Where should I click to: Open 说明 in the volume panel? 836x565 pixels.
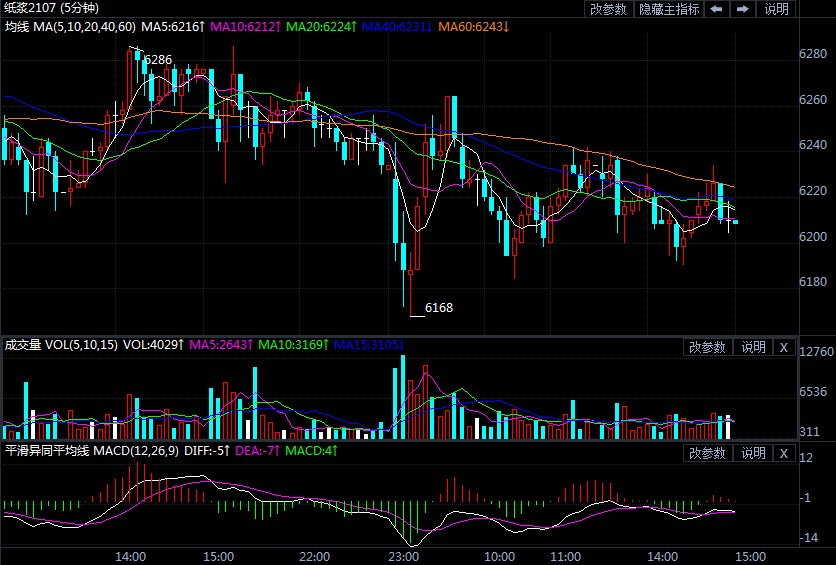tap(753, 348)
